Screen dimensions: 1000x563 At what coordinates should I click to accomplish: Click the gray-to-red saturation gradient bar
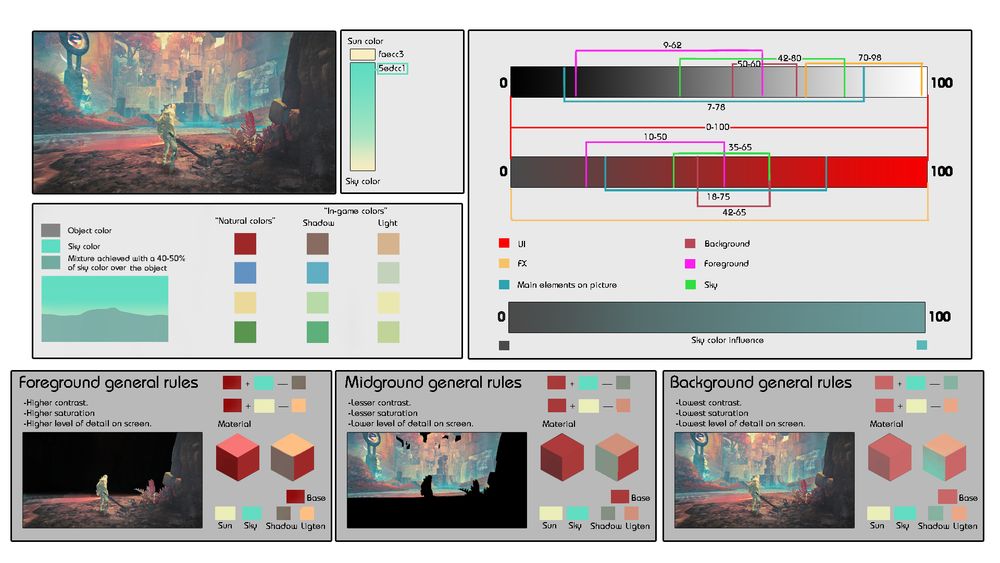718,172
